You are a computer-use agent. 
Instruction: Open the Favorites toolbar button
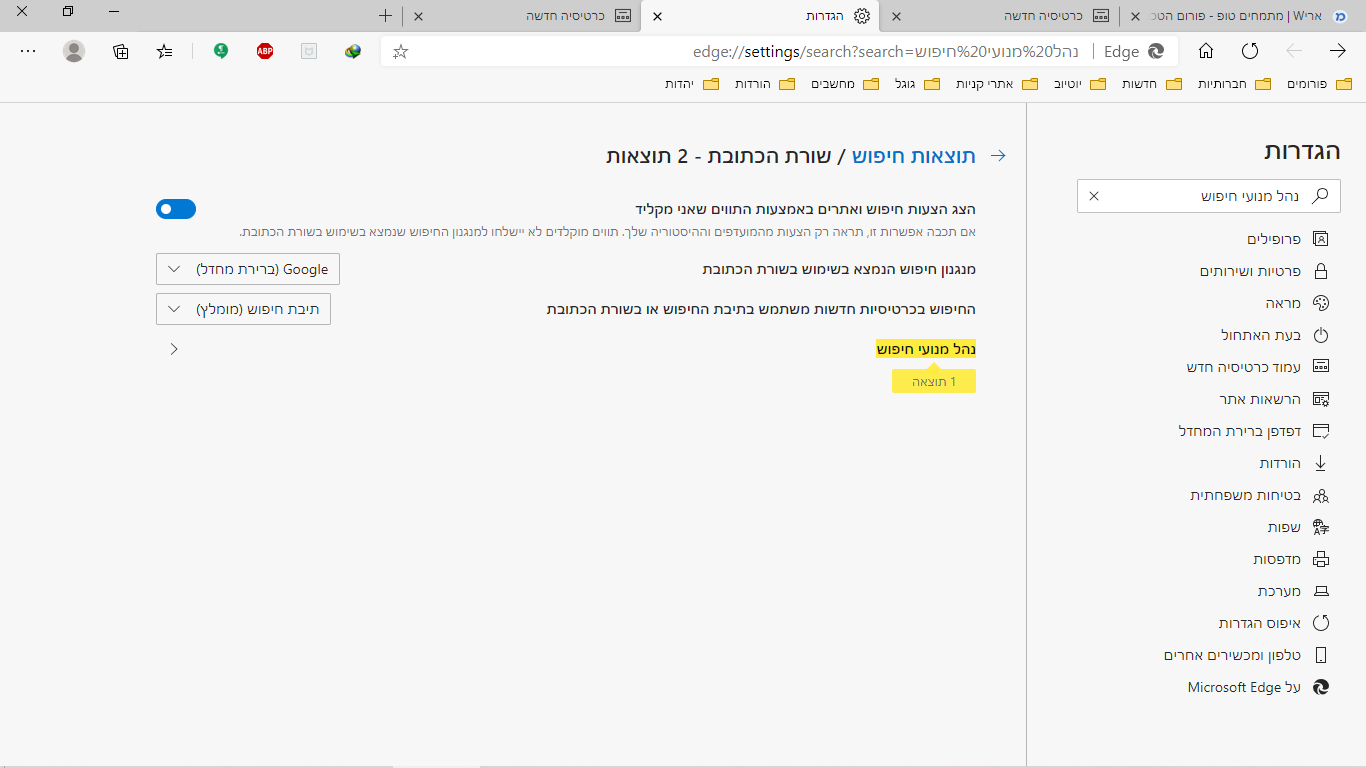[165, 51]
